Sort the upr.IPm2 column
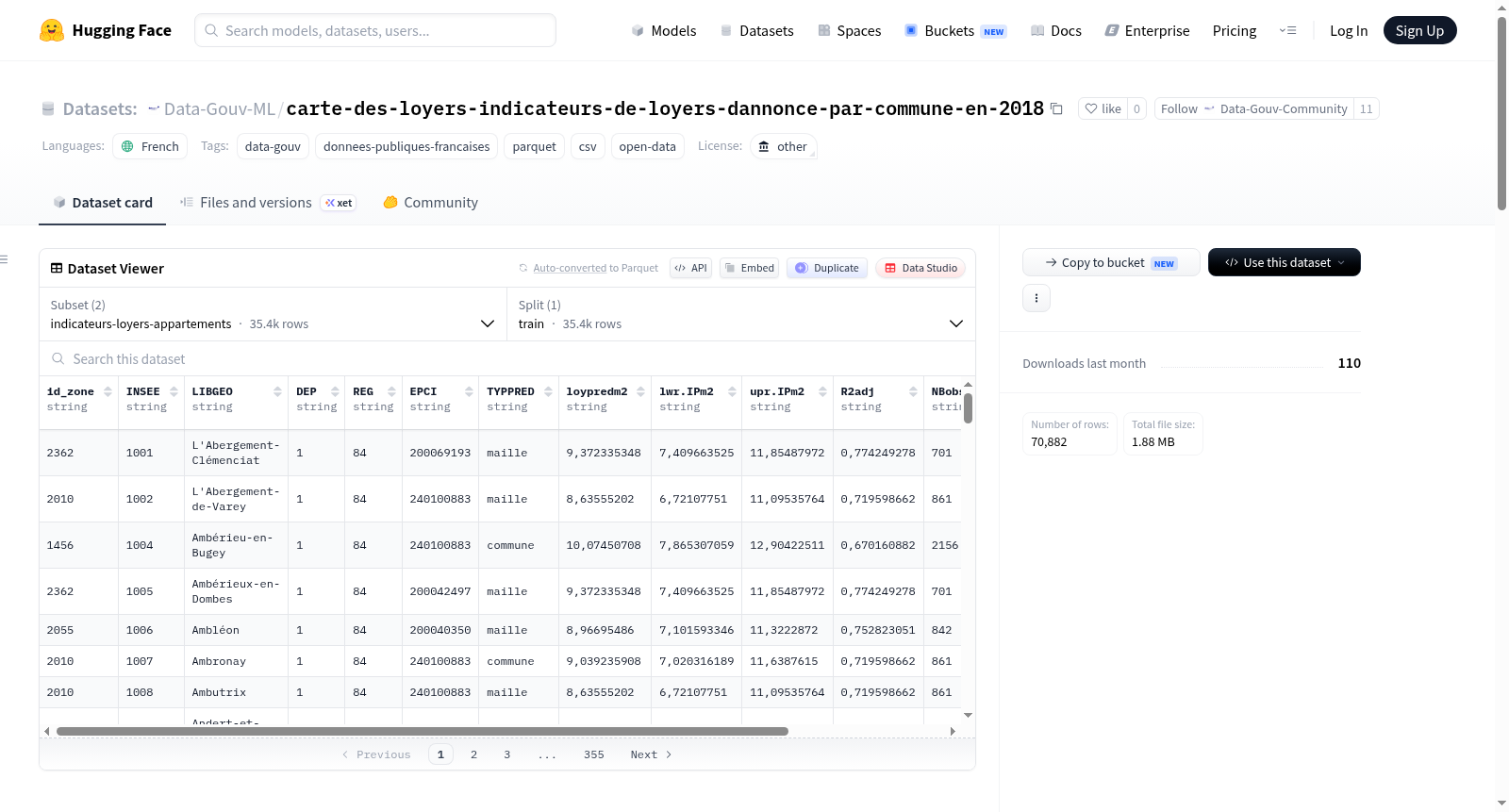 point(822,391)
